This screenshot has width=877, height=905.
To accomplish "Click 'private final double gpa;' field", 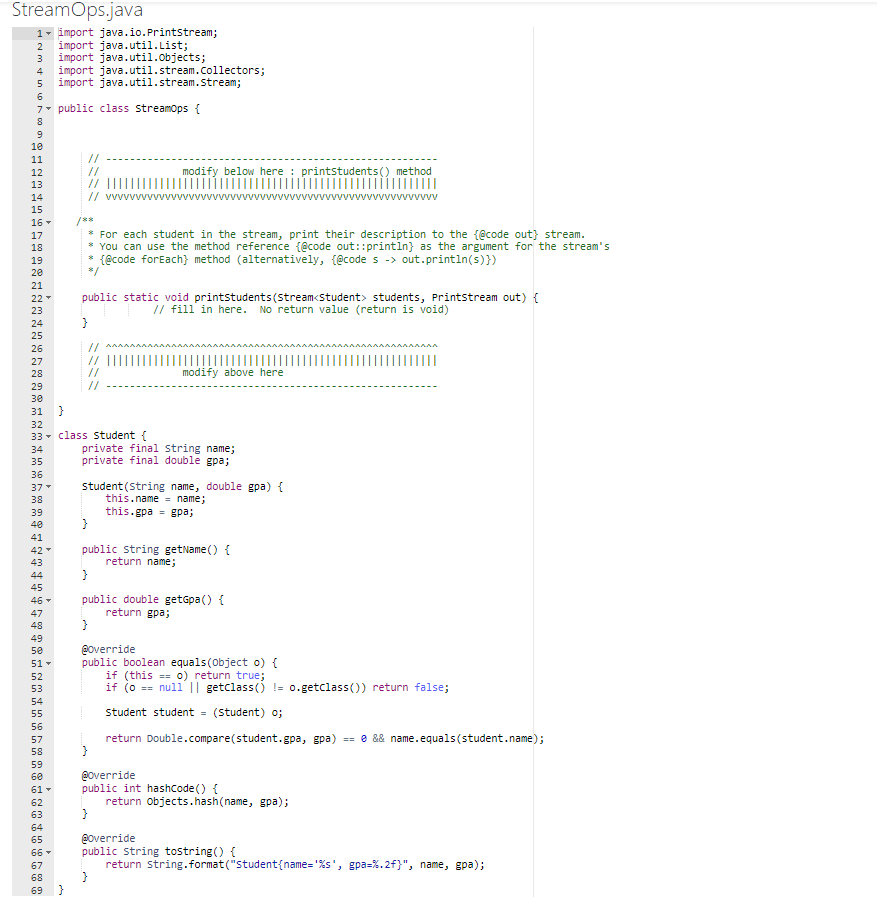I will [x=155, y=461].
